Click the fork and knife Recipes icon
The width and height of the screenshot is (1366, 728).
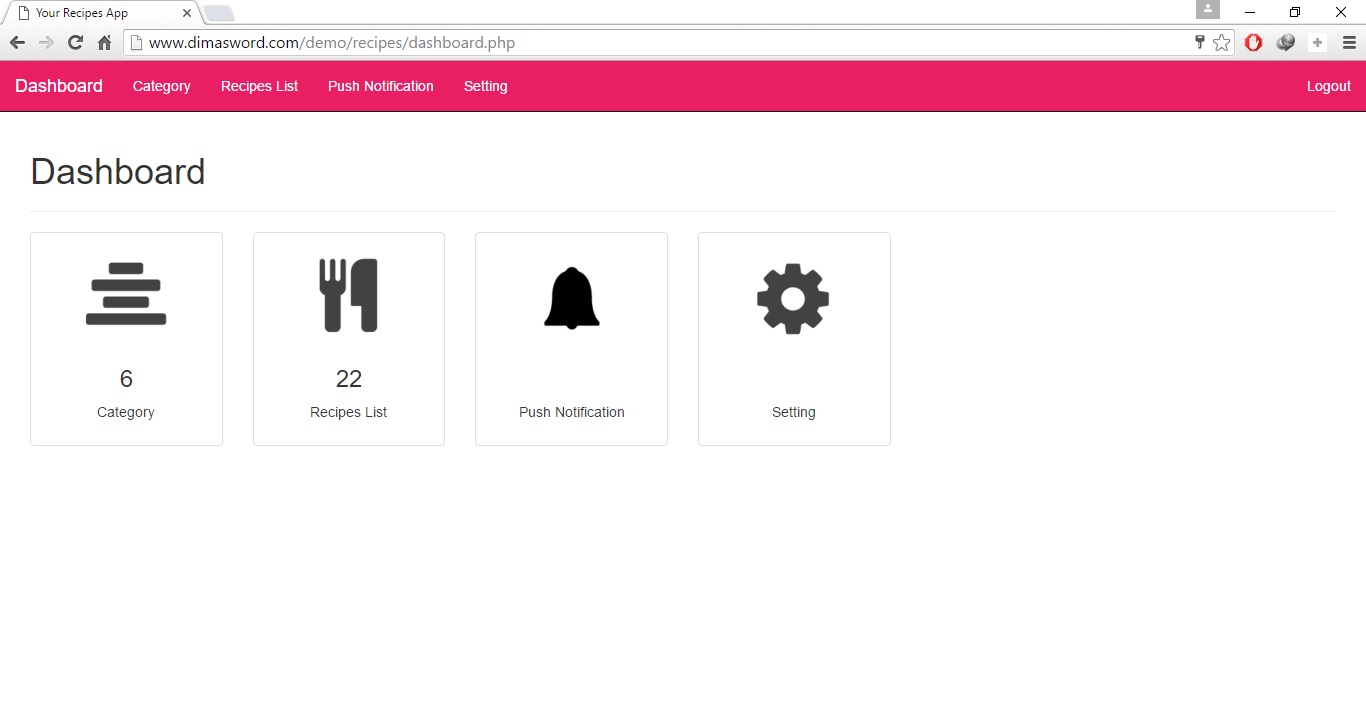(x=348, y=295)
